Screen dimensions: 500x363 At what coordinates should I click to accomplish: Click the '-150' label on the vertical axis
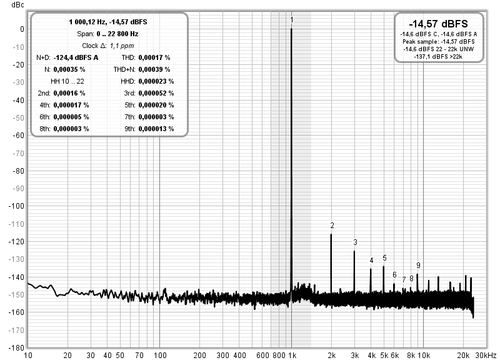[17, 295]
